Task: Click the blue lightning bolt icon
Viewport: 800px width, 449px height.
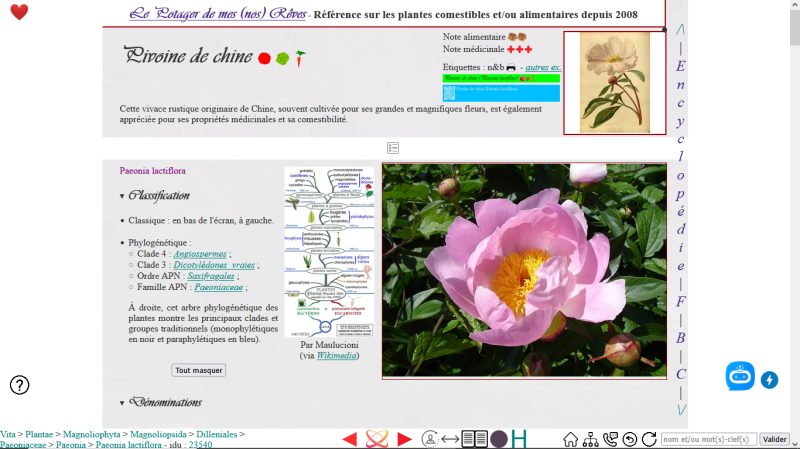Action: (x=769, y=380)
